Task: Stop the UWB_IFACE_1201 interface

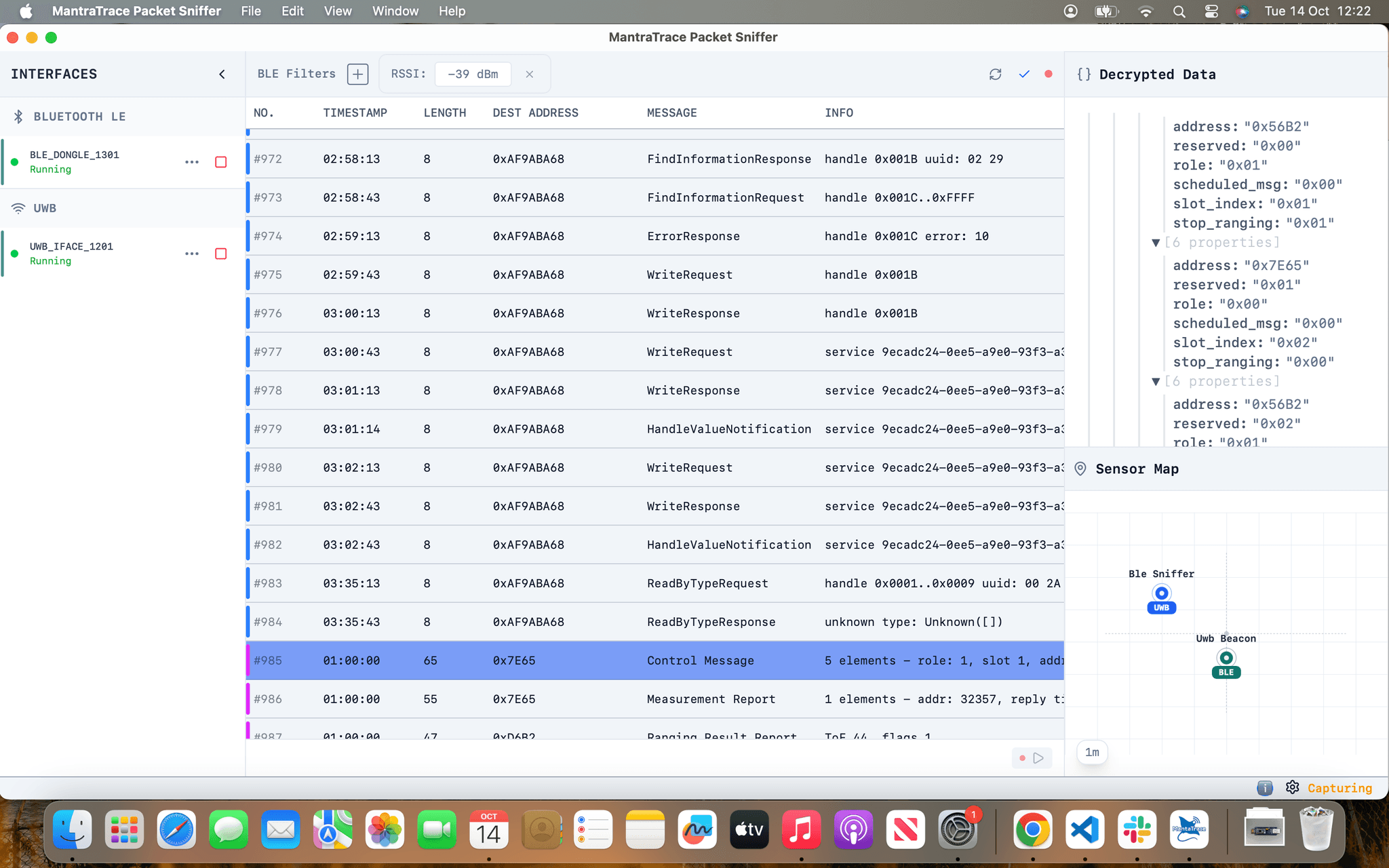Action: click(x=220, y=254)
